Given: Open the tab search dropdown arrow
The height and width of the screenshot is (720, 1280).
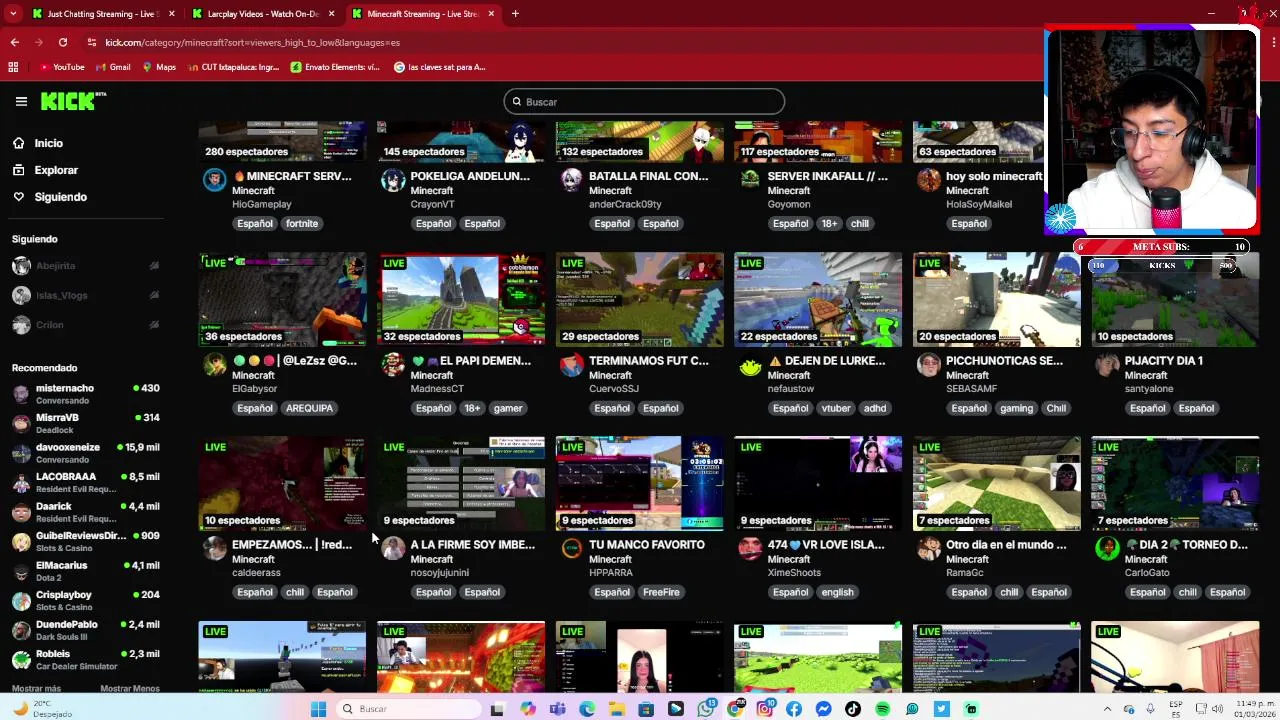Looking at the screenshot, I should pos(11,14).
